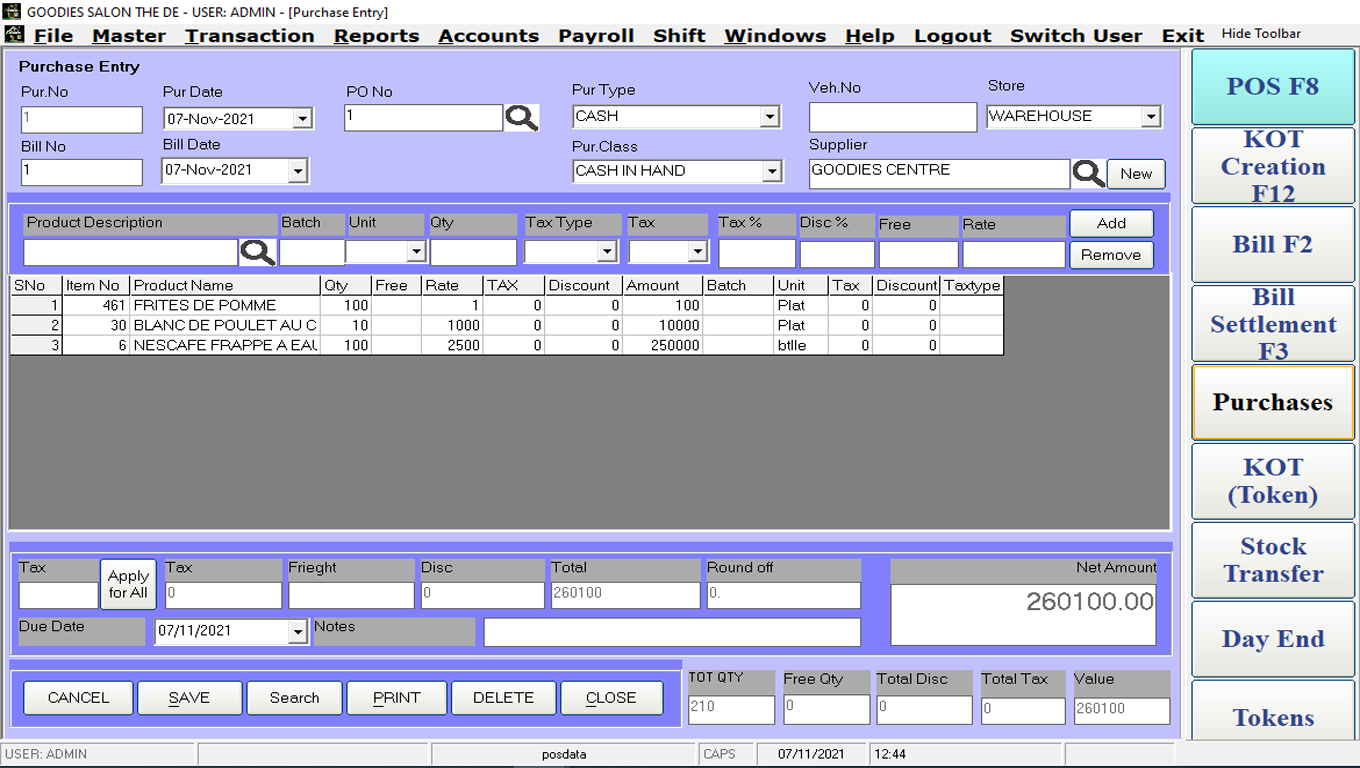1360x768 pixels.
Task: Click the Qty input field in entry row
Action: tap(473, 252)
